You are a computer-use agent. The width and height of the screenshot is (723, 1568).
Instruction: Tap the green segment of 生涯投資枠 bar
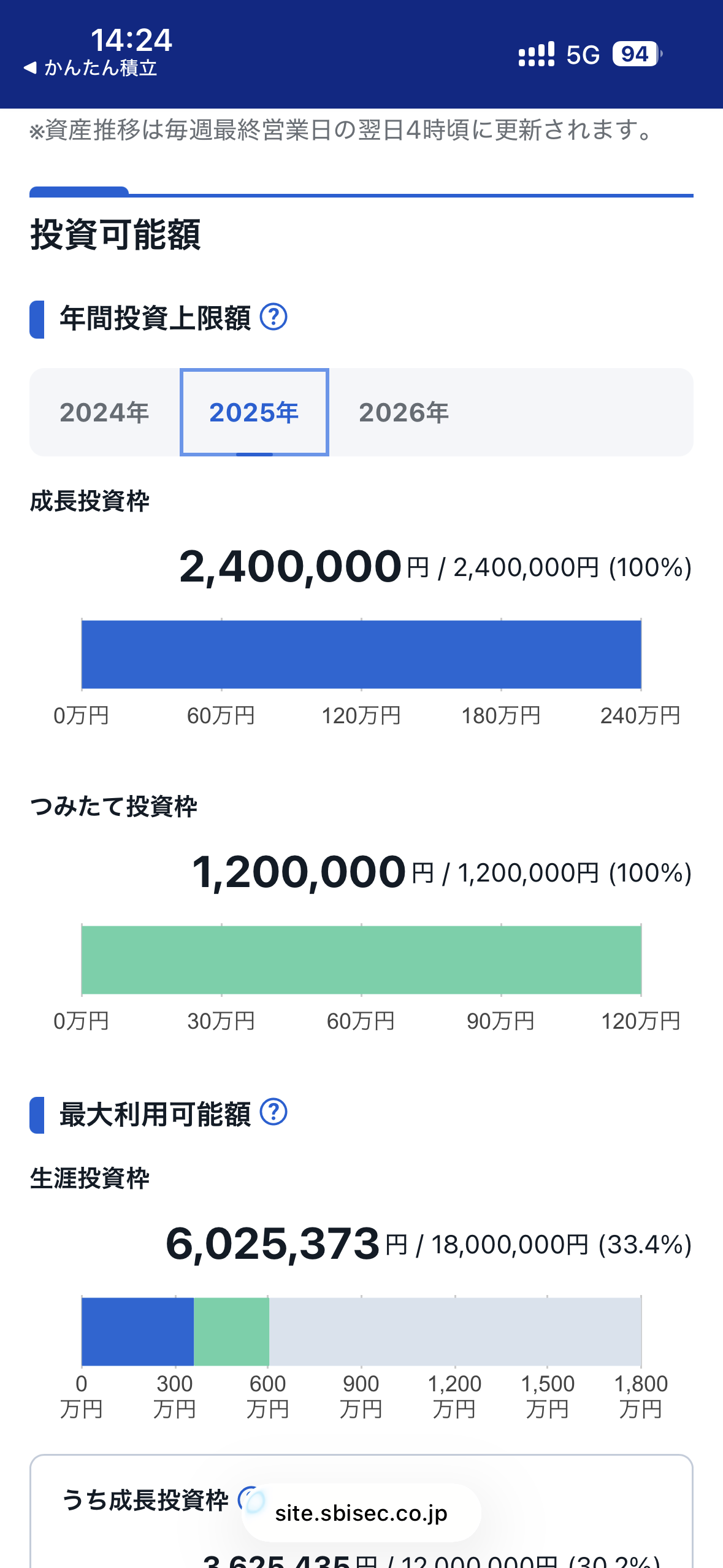(231, 1332)
